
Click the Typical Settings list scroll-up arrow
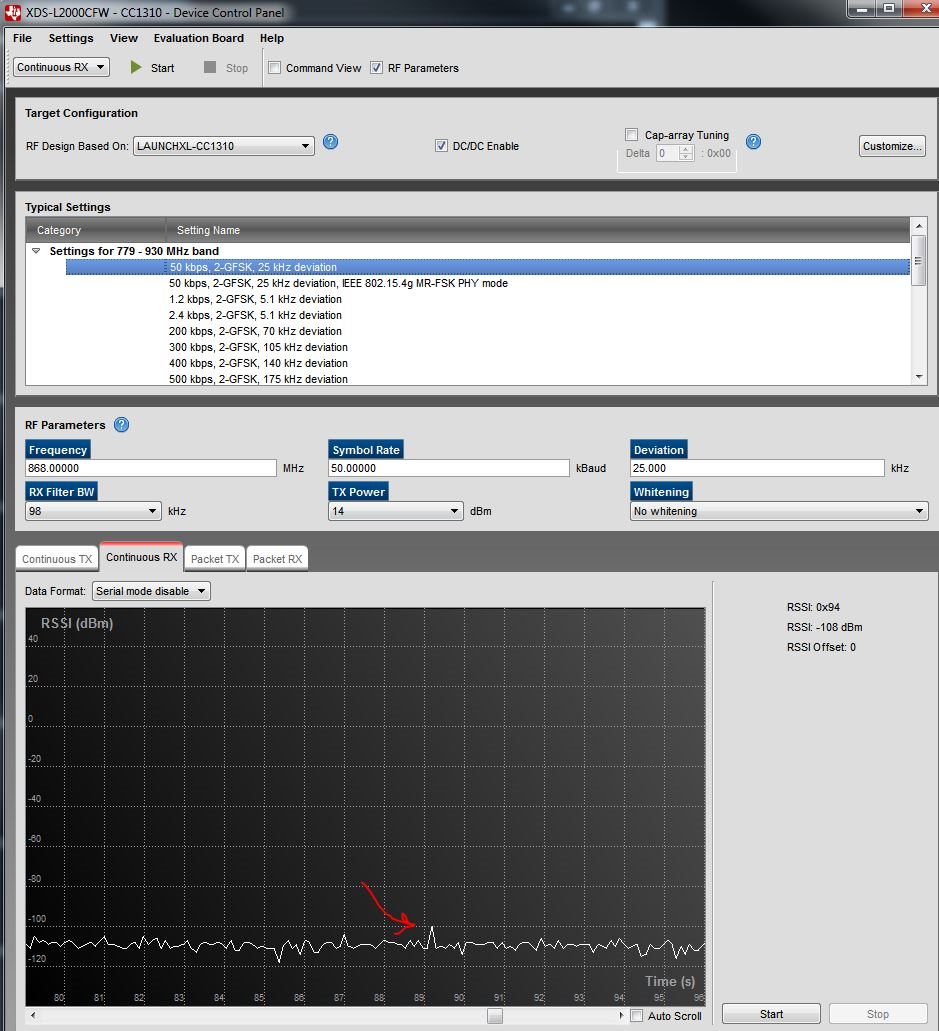coord(919,226)
